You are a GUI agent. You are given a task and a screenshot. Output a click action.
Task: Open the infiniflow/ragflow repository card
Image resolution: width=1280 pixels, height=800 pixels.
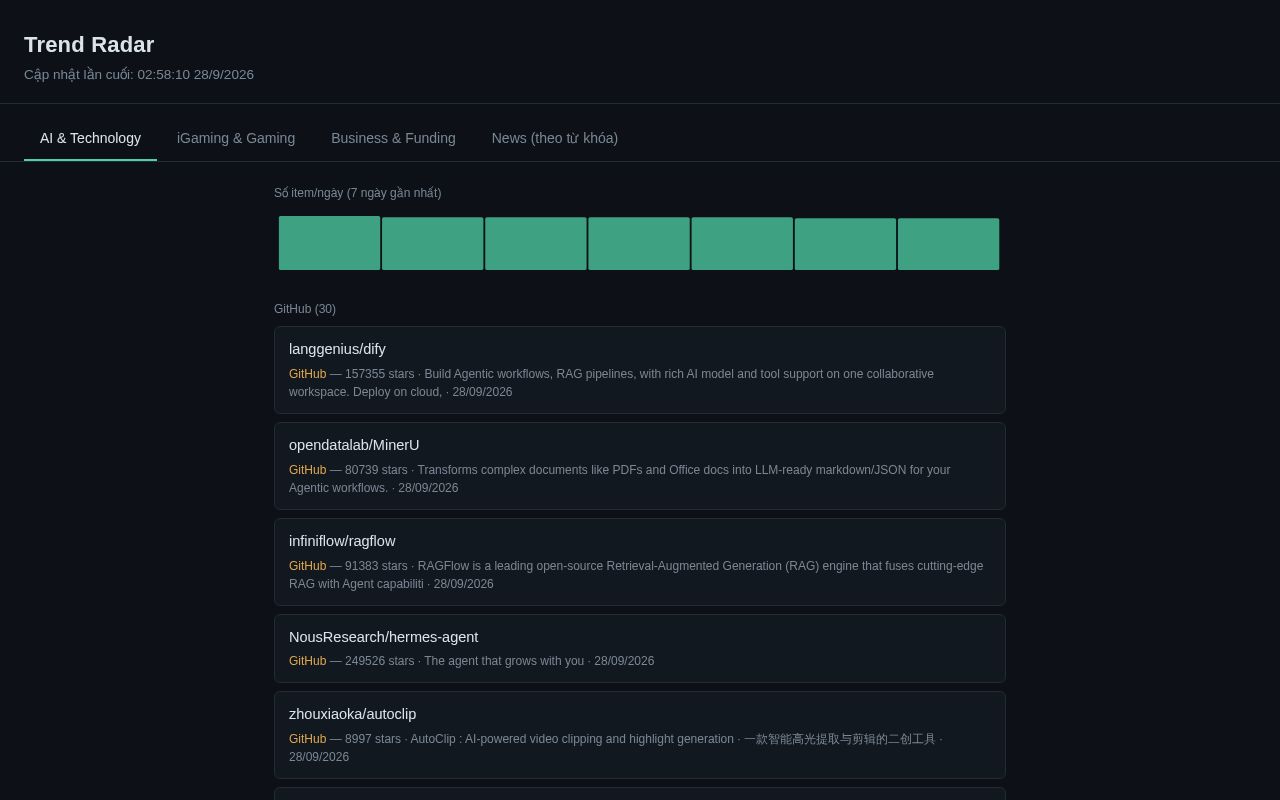(640, 562)
